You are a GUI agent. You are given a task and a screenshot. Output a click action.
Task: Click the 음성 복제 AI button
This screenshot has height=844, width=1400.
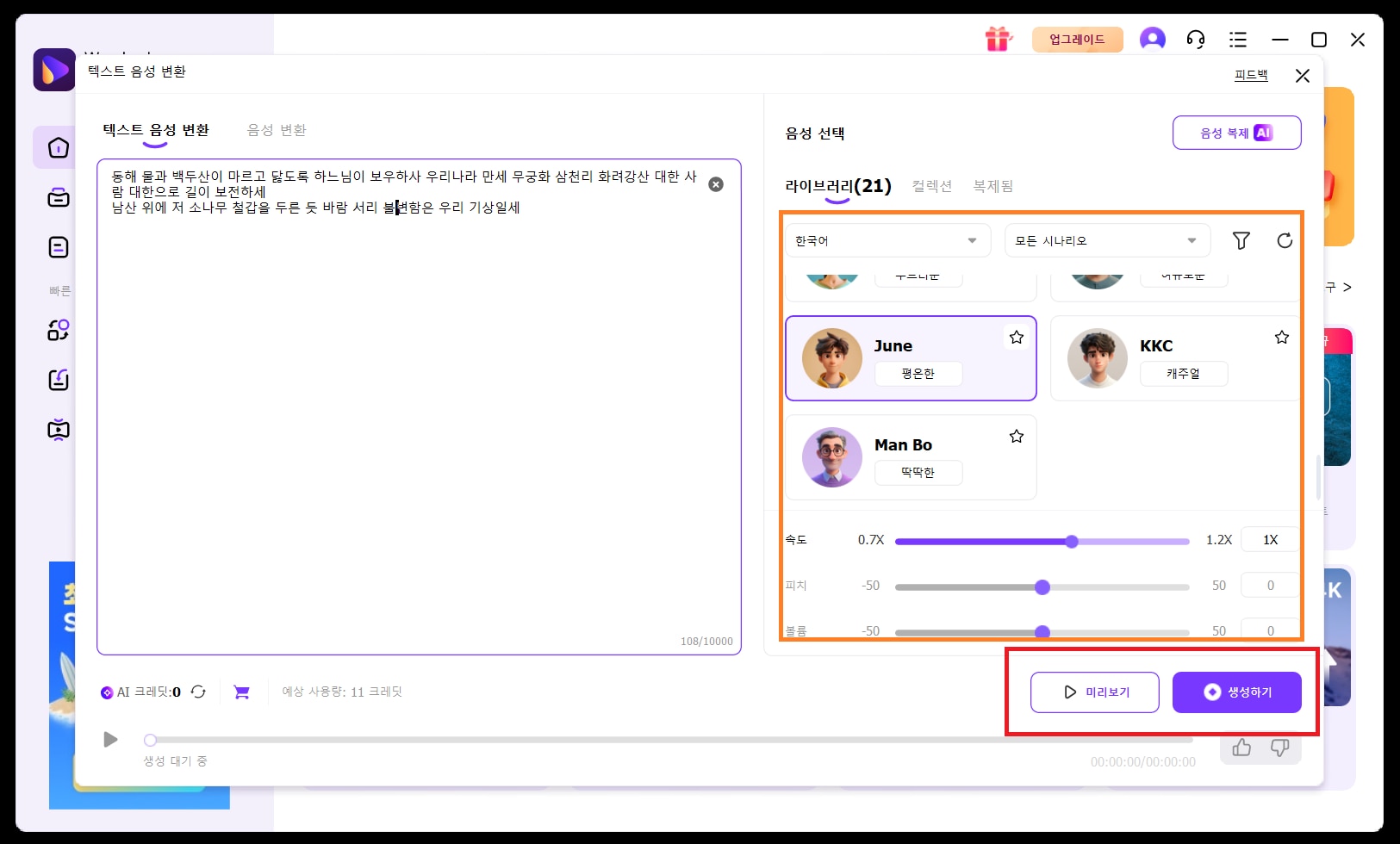click(1236, 133)
